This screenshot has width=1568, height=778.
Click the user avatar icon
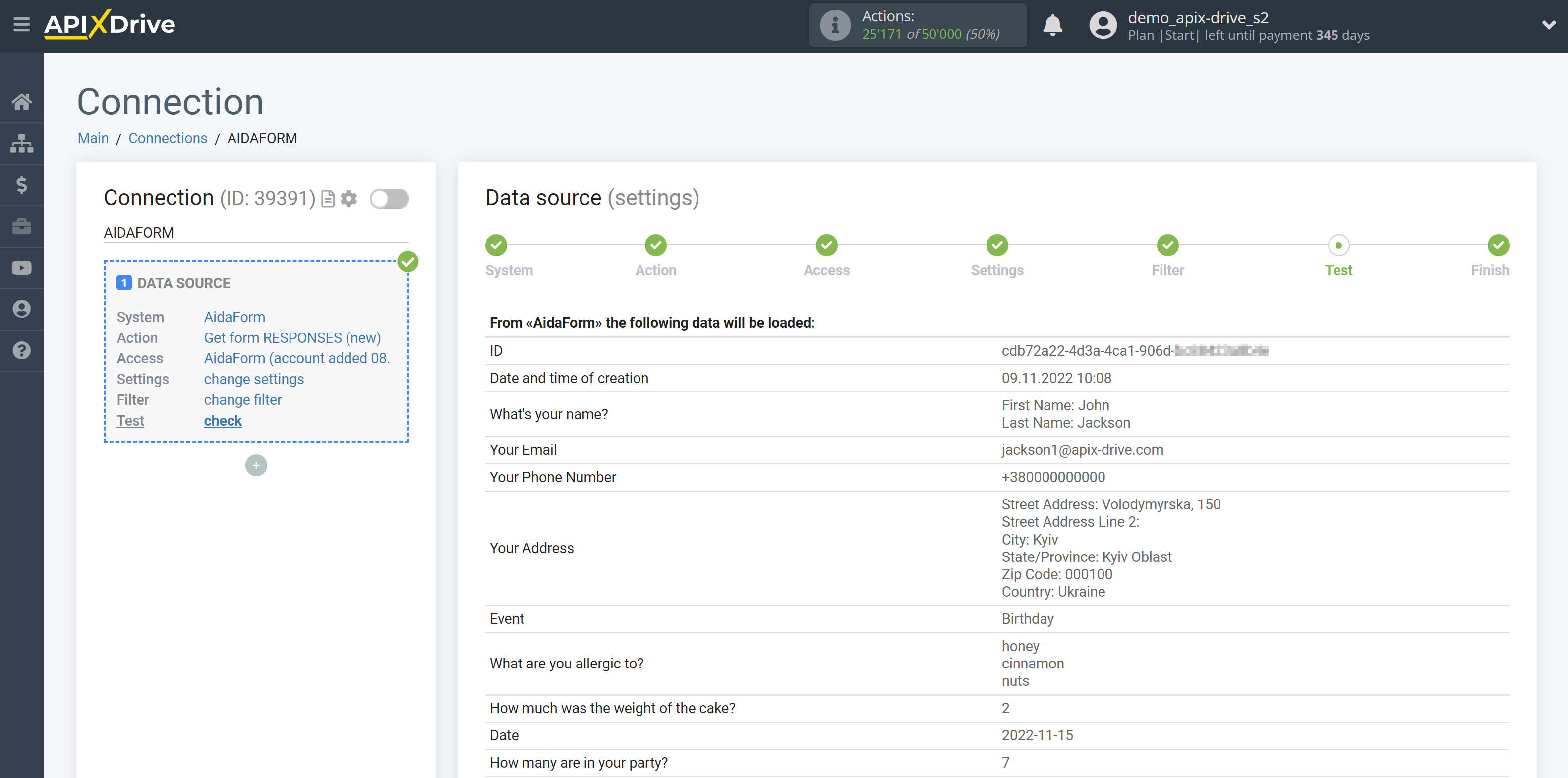click(1103, 26)
